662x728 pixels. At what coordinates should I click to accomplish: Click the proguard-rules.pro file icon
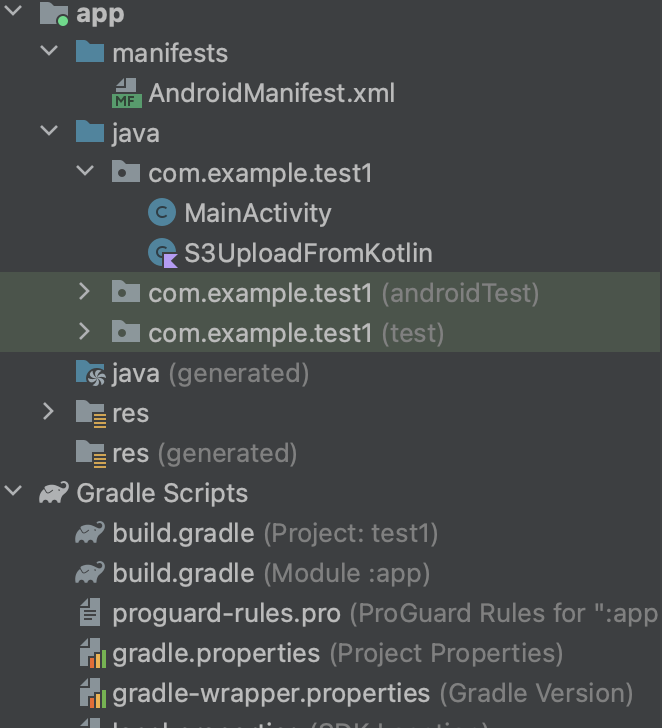point(90,613)
